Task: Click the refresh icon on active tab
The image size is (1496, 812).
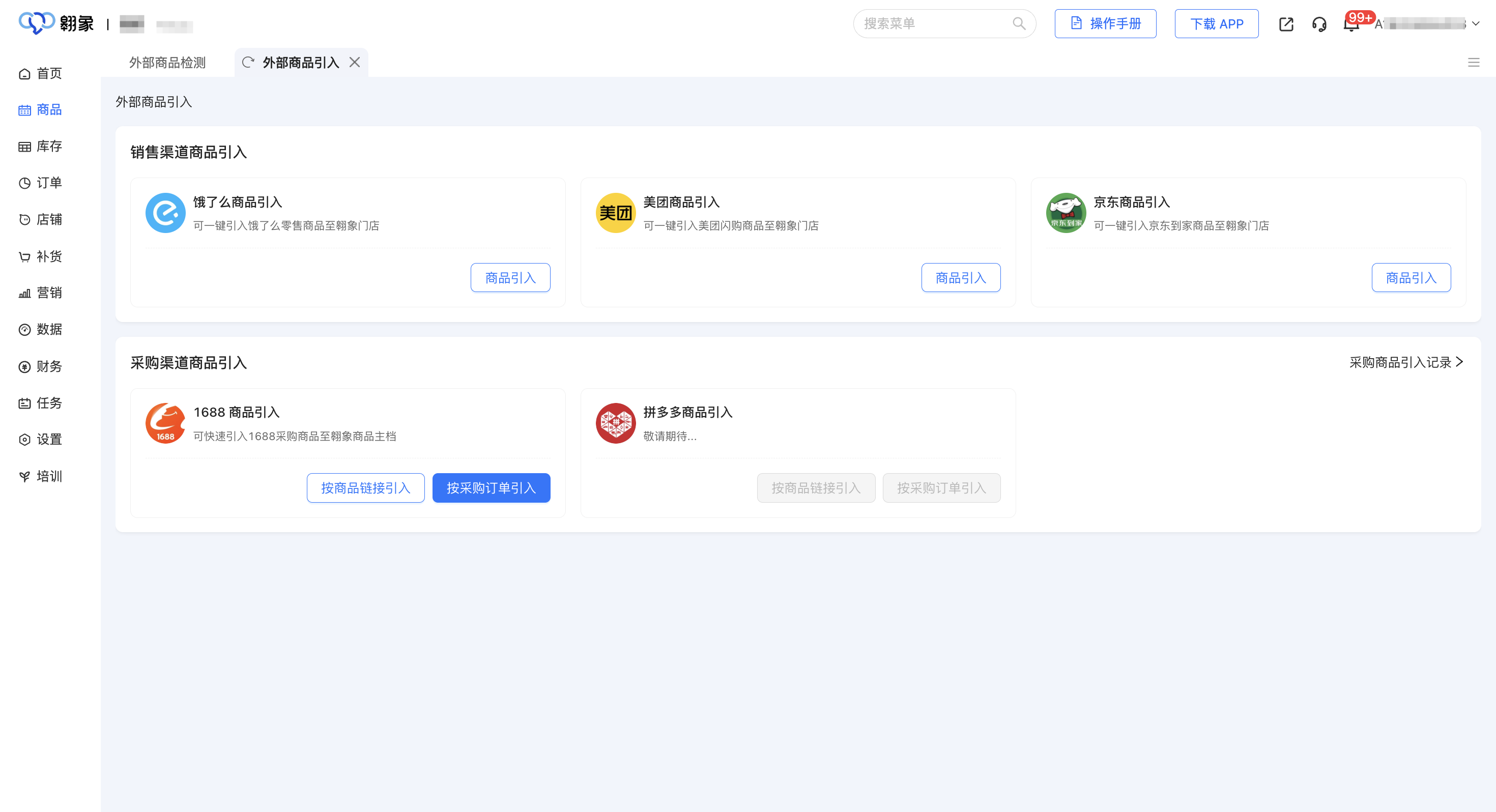Action: [x=248, y=62]
